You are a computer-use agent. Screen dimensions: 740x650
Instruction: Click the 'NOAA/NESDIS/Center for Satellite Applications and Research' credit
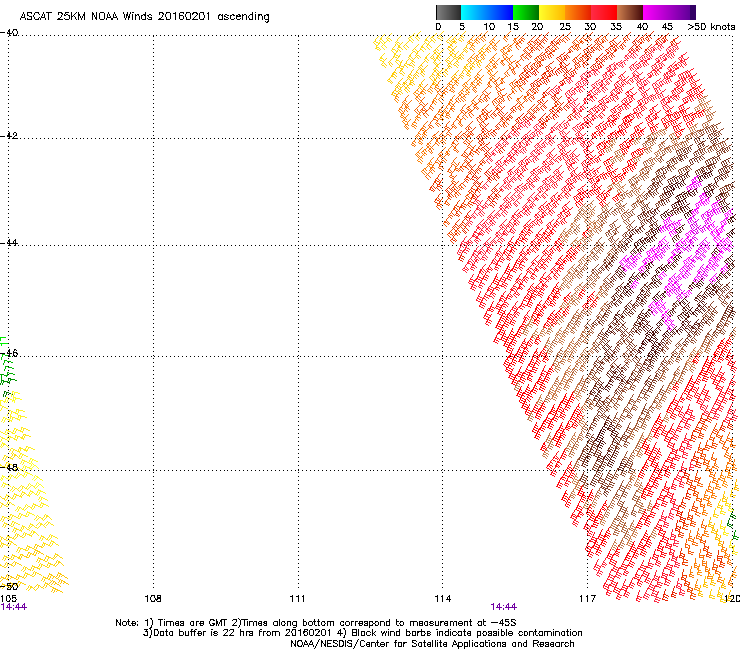point(432,644)
